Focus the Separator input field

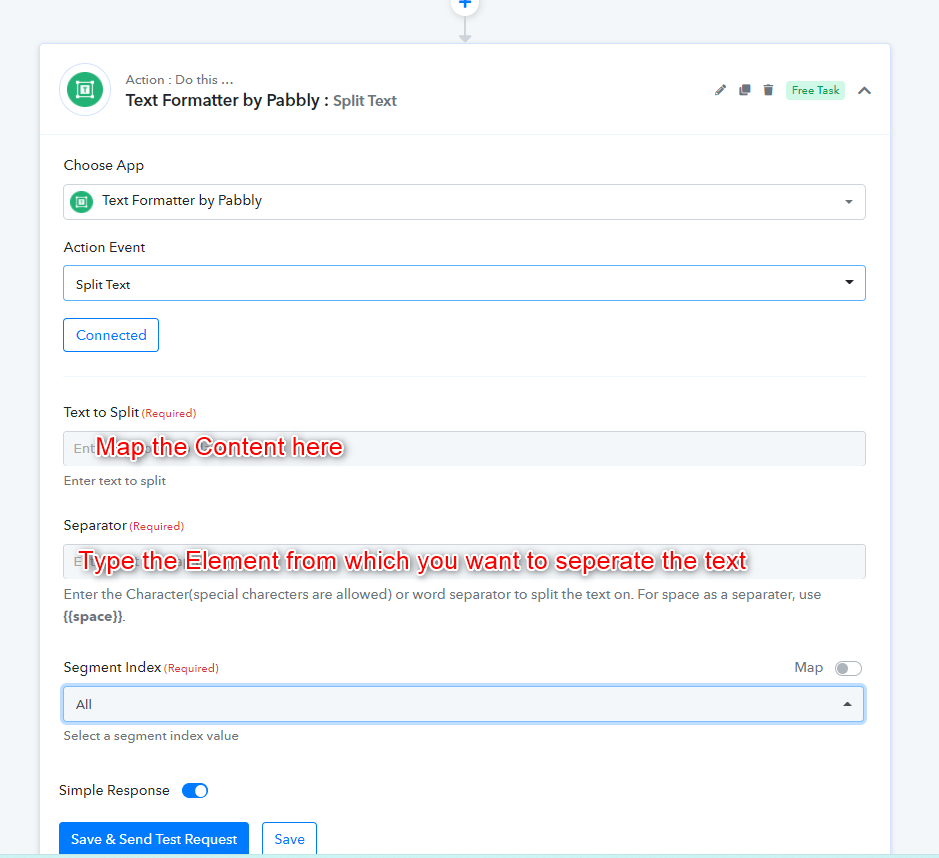(x=464, y=562)
